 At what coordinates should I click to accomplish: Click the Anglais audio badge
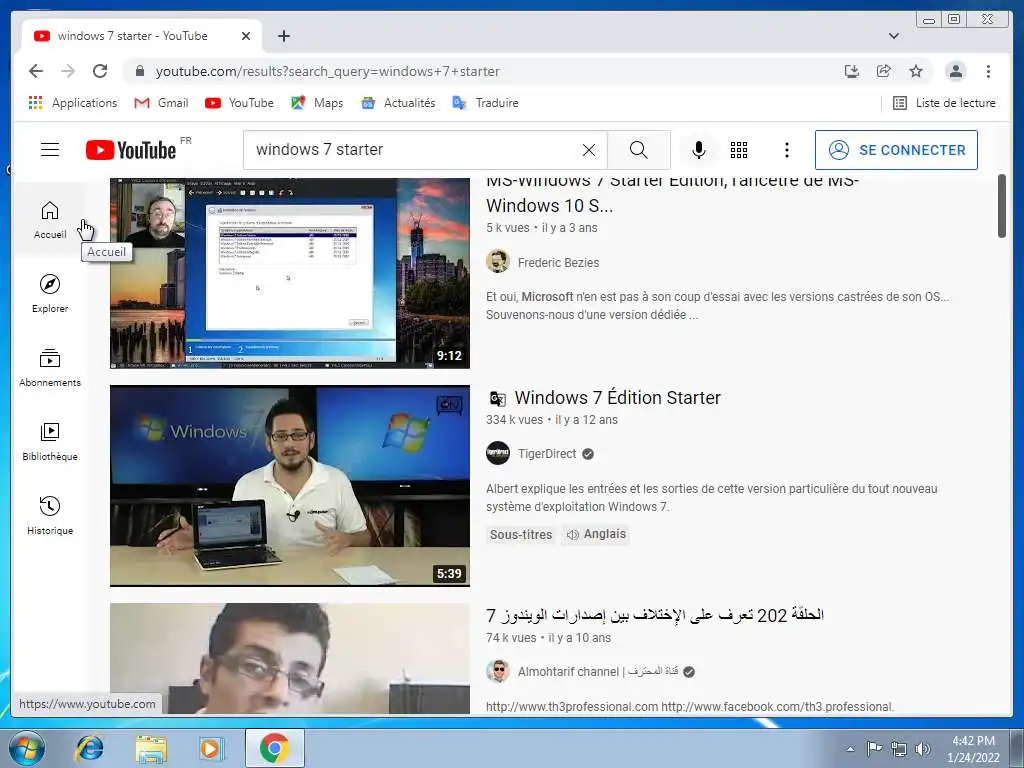pos(596,534)
